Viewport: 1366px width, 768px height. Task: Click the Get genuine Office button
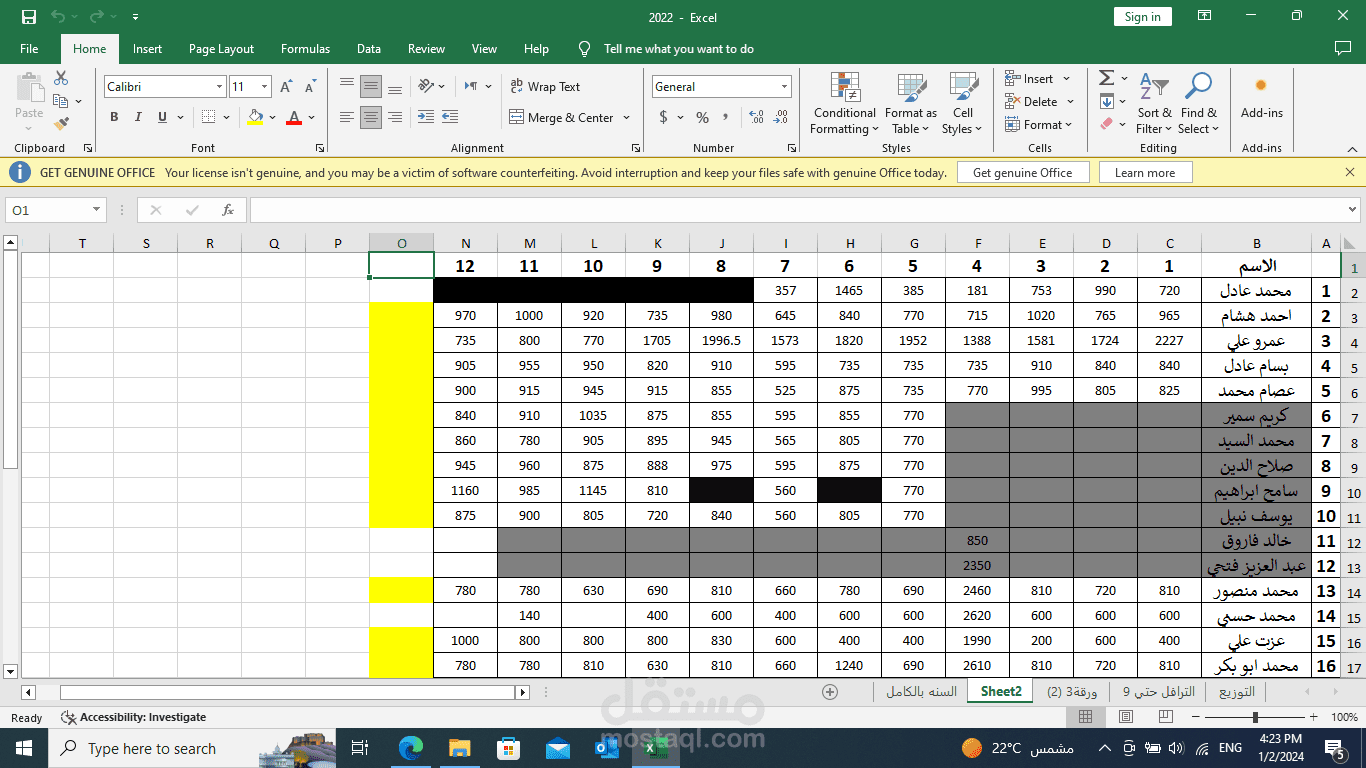pos(1022,173)
